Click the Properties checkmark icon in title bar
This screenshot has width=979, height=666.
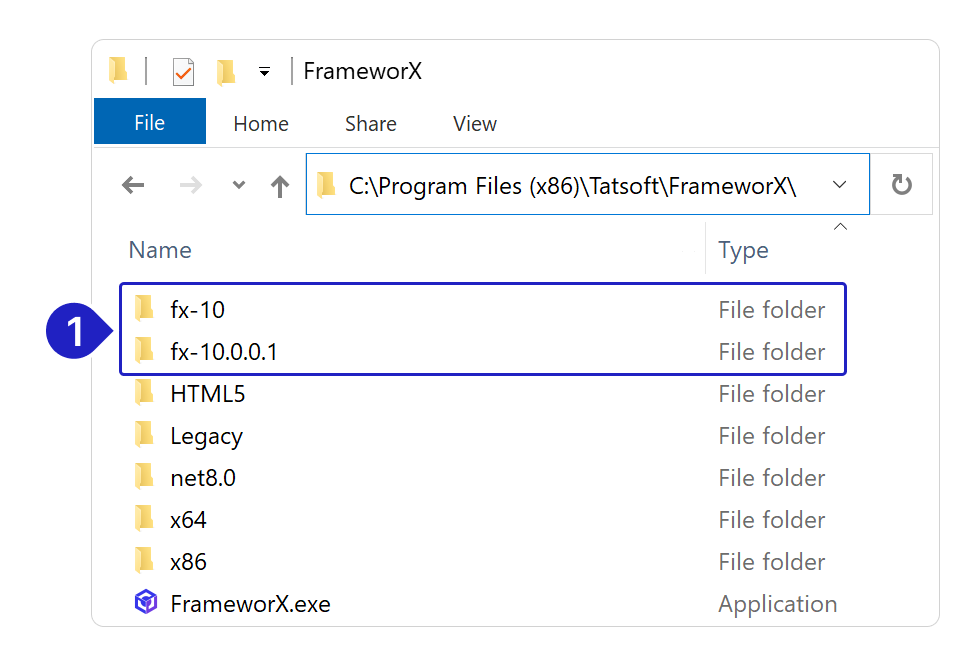tap(183, 72)
